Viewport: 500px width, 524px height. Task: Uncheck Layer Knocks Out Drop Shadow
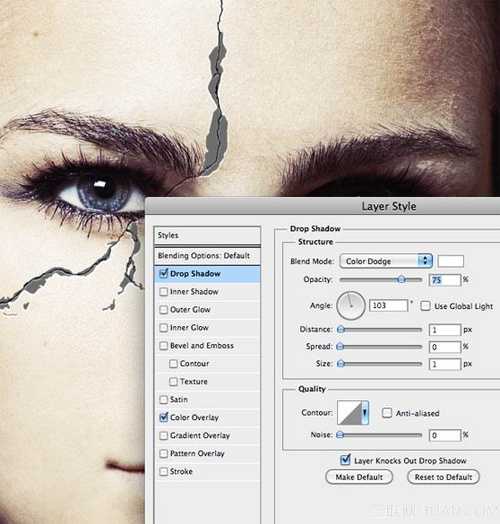click(x=345, y=460)
